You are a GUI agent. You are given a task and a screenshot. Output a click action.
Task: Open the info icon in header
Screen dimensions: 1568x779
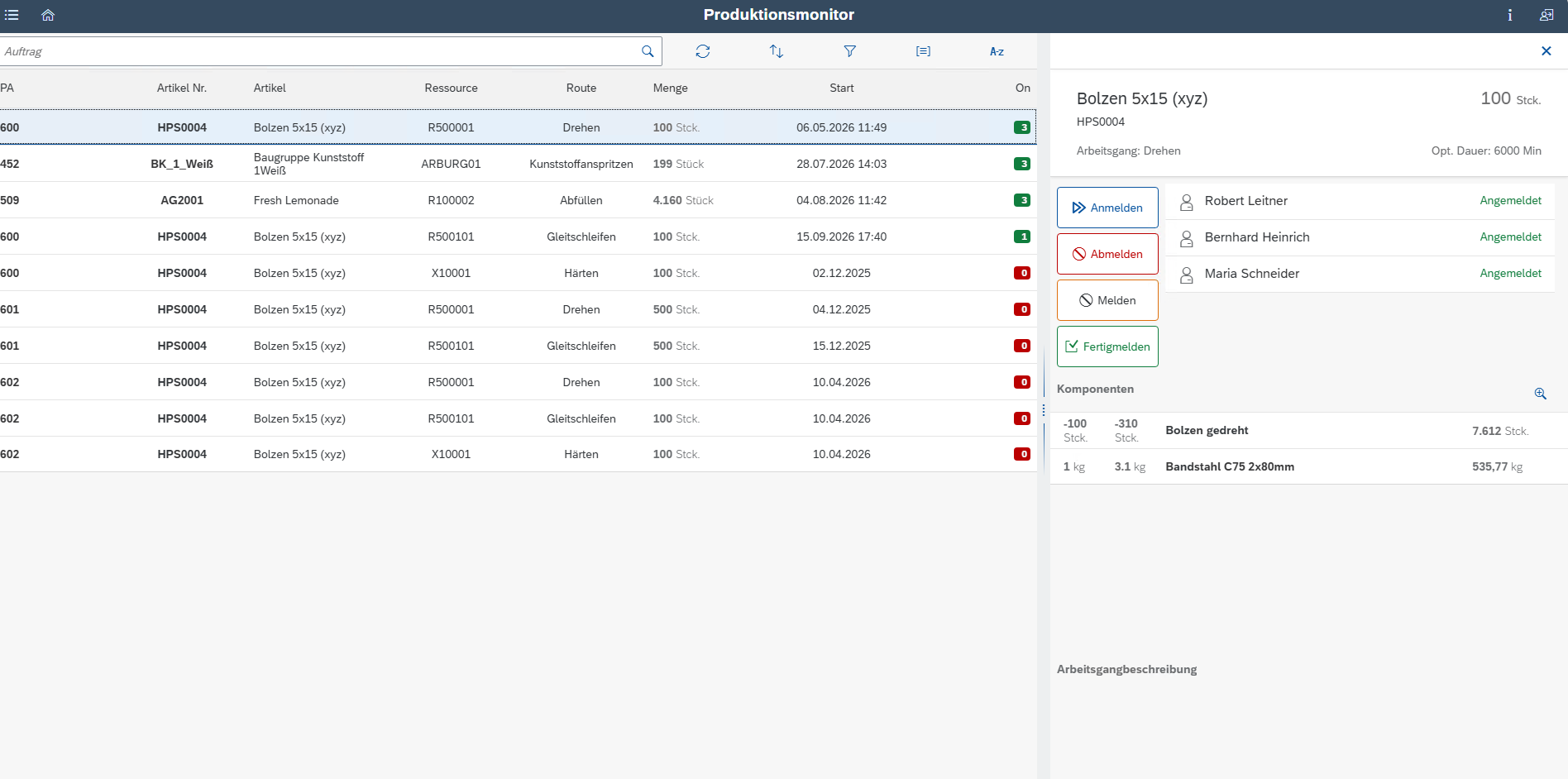pos(1510,15)
